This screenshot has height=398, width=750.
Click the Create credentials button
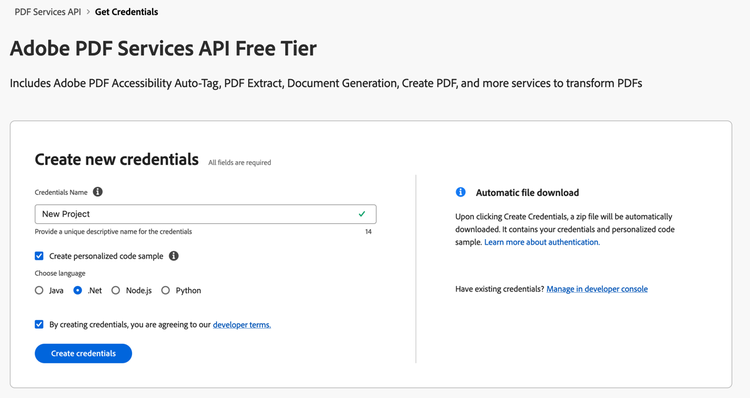click(83, 354)
